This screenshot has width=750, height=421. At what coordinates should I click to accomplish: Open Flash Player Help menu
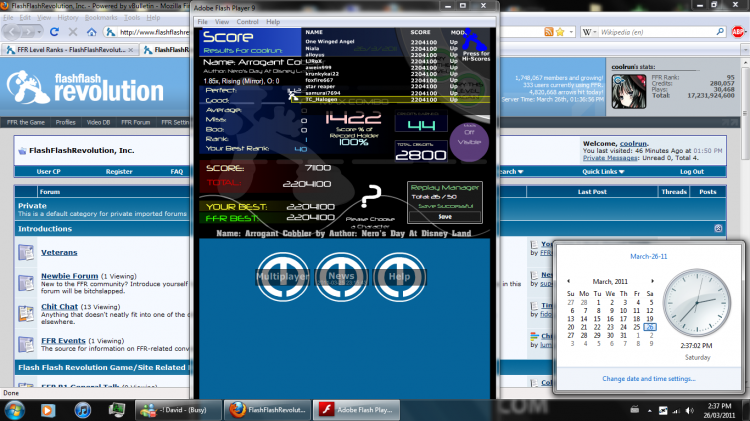tap(273, 22)
